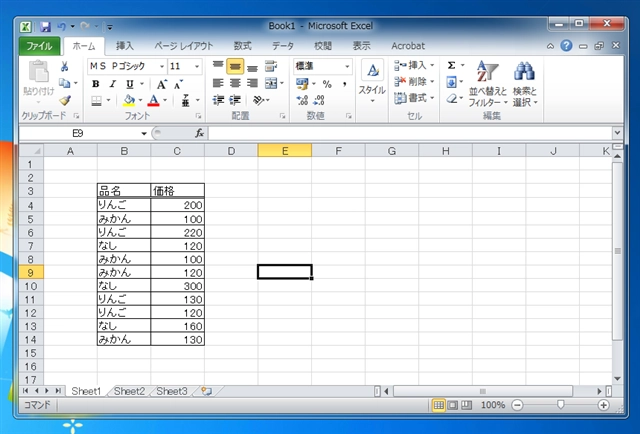Open the number format dropdown 標準

347,66
